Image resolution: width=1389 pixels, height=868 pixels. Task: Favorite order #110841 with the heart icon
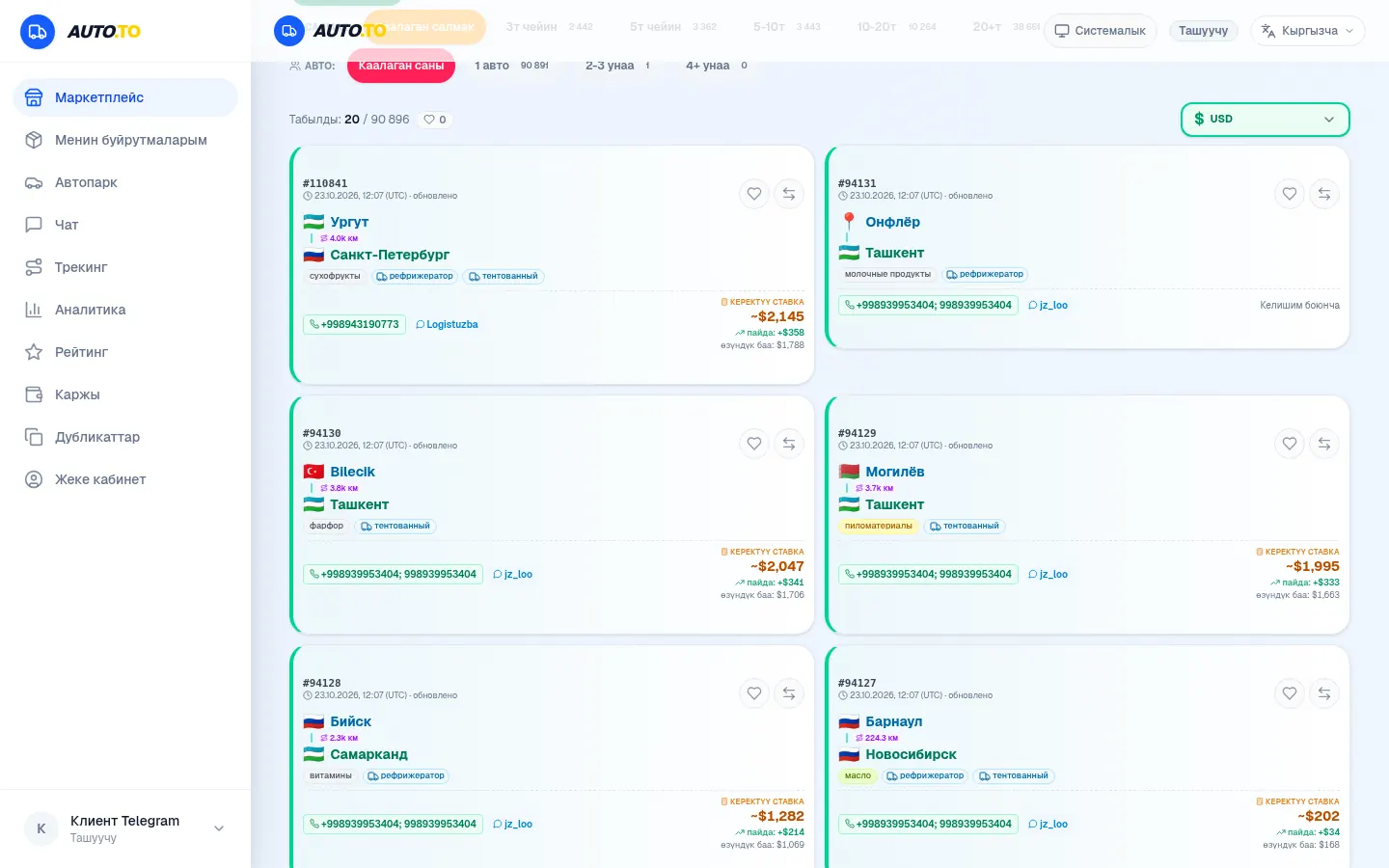(x=754, y=194)
